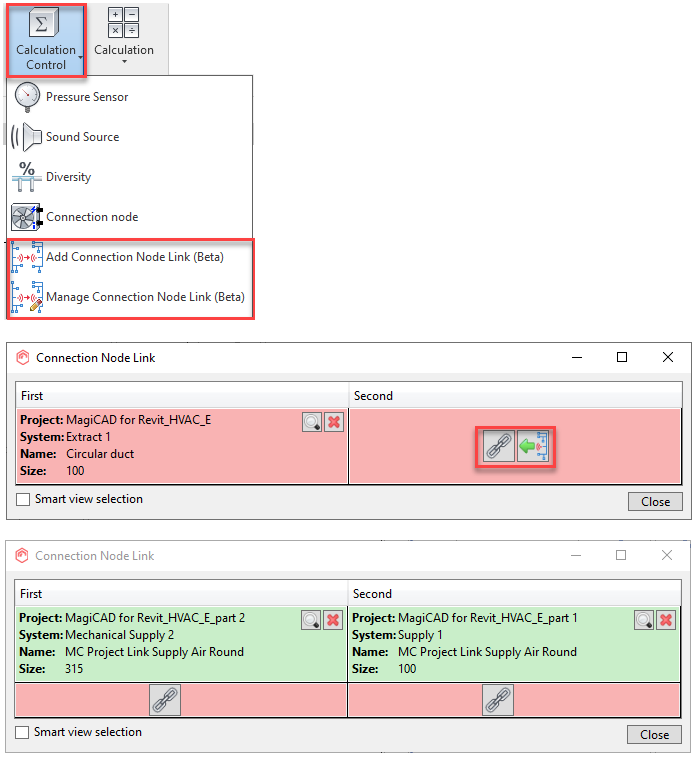Maximize the upper Connection Node Link window
This screenshot has width=697, height=757.
coord(622,357)
